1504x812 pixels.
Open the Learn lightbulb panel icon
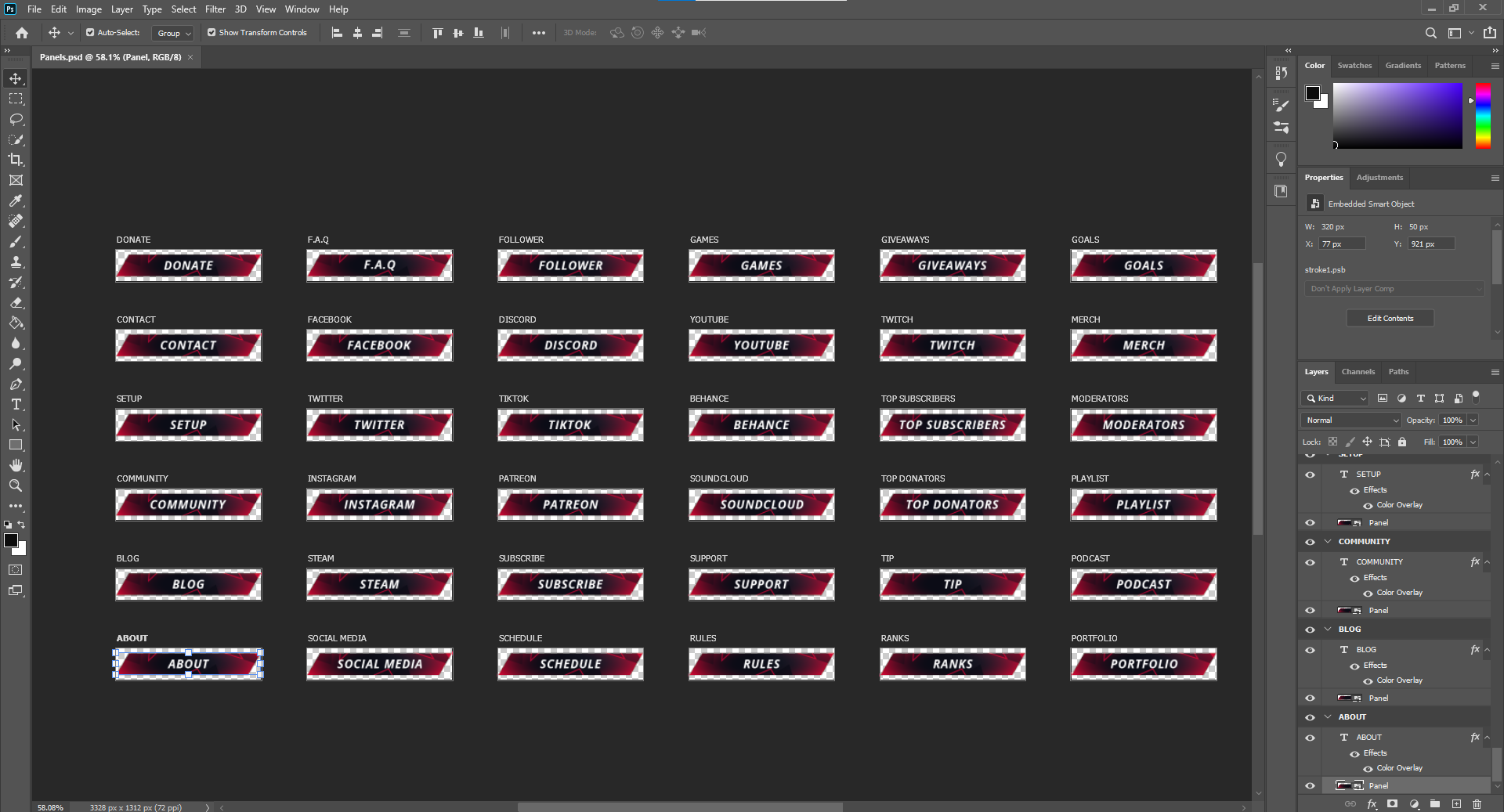[x=1282, y=160]
